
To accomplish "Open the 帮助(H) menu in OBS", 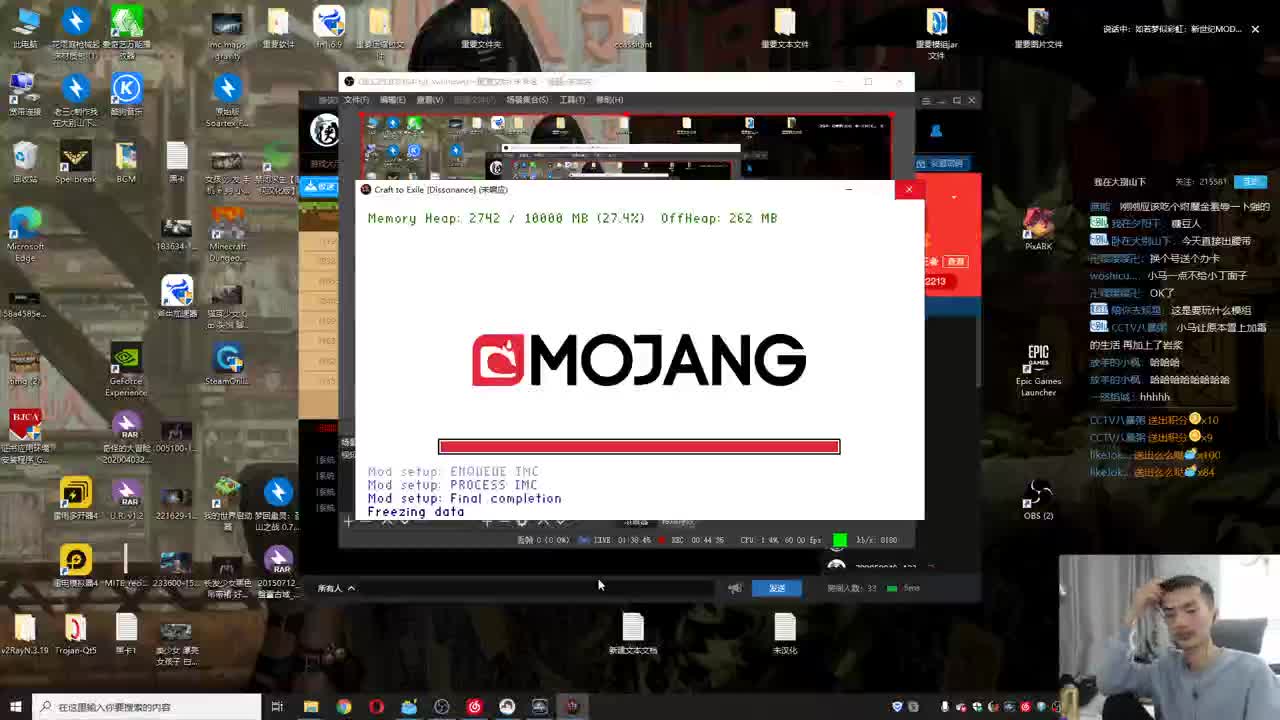I will (x=609, y=100).
